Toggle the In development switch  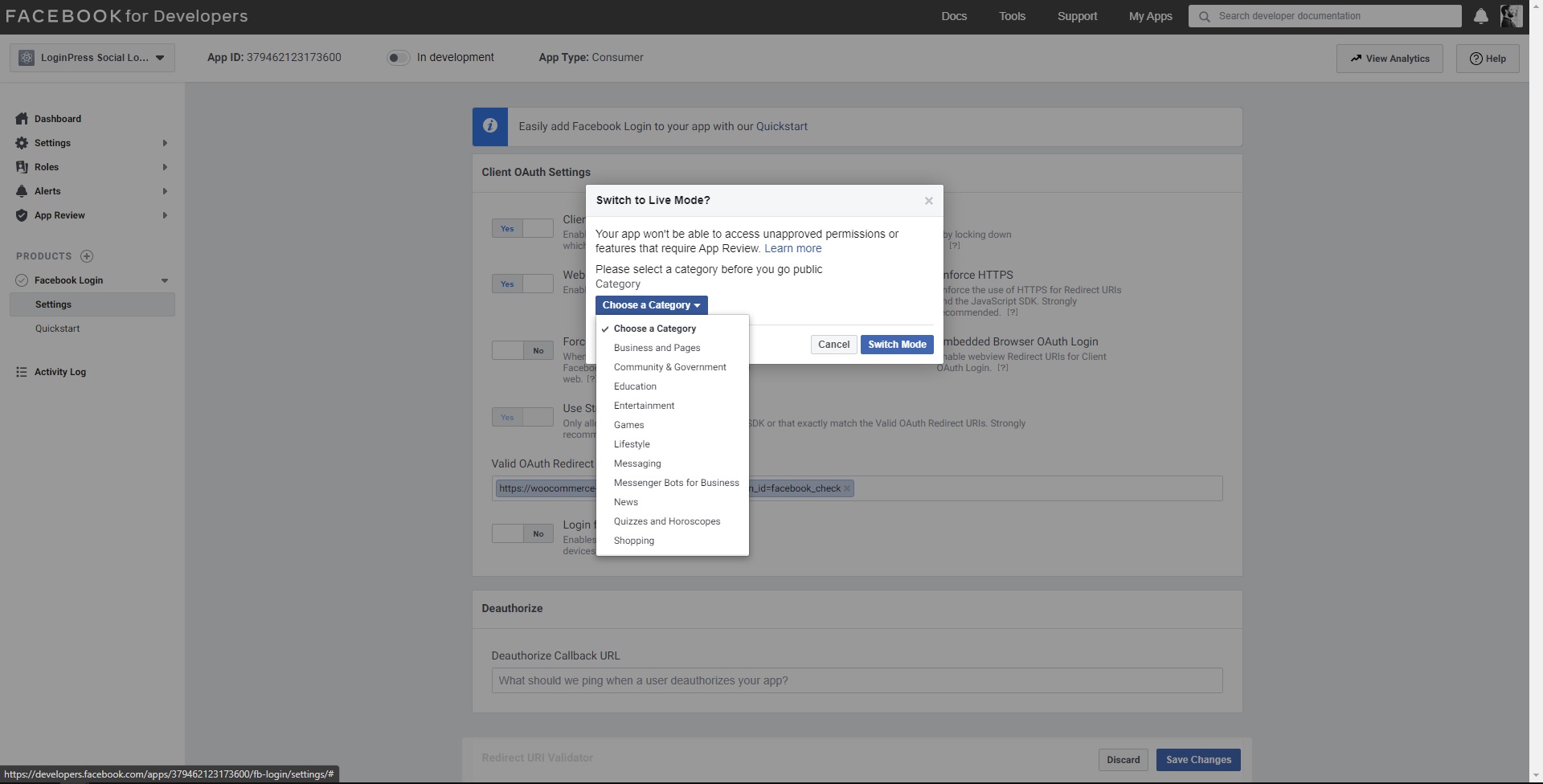tap(398, 58)
